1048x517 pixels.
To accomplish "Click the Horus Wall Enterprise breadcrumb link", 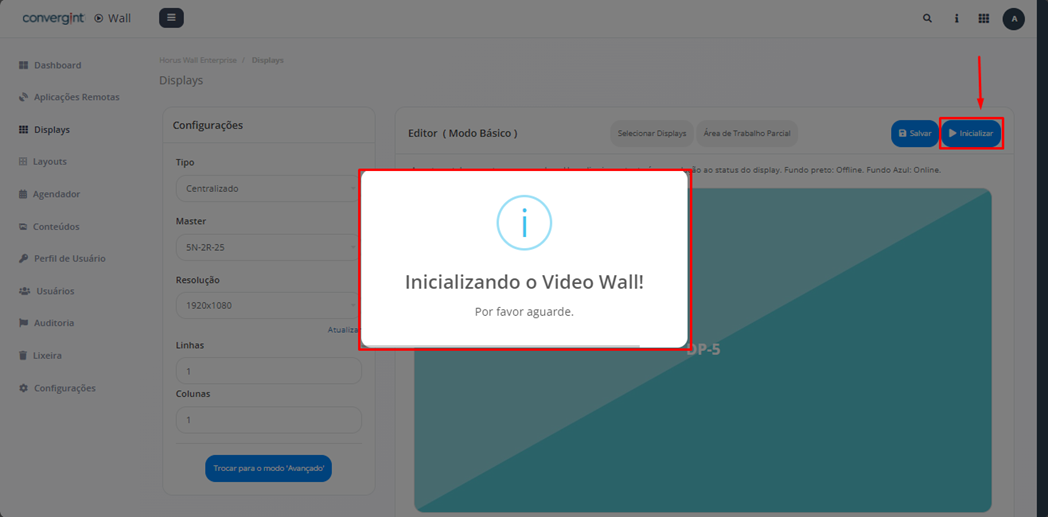I will [197, 60].
